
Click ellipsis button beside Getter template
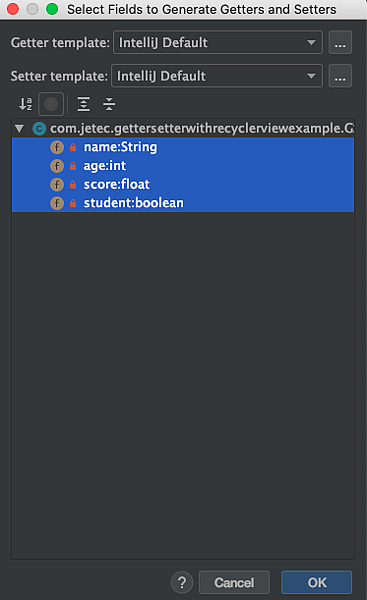[340, 42]
